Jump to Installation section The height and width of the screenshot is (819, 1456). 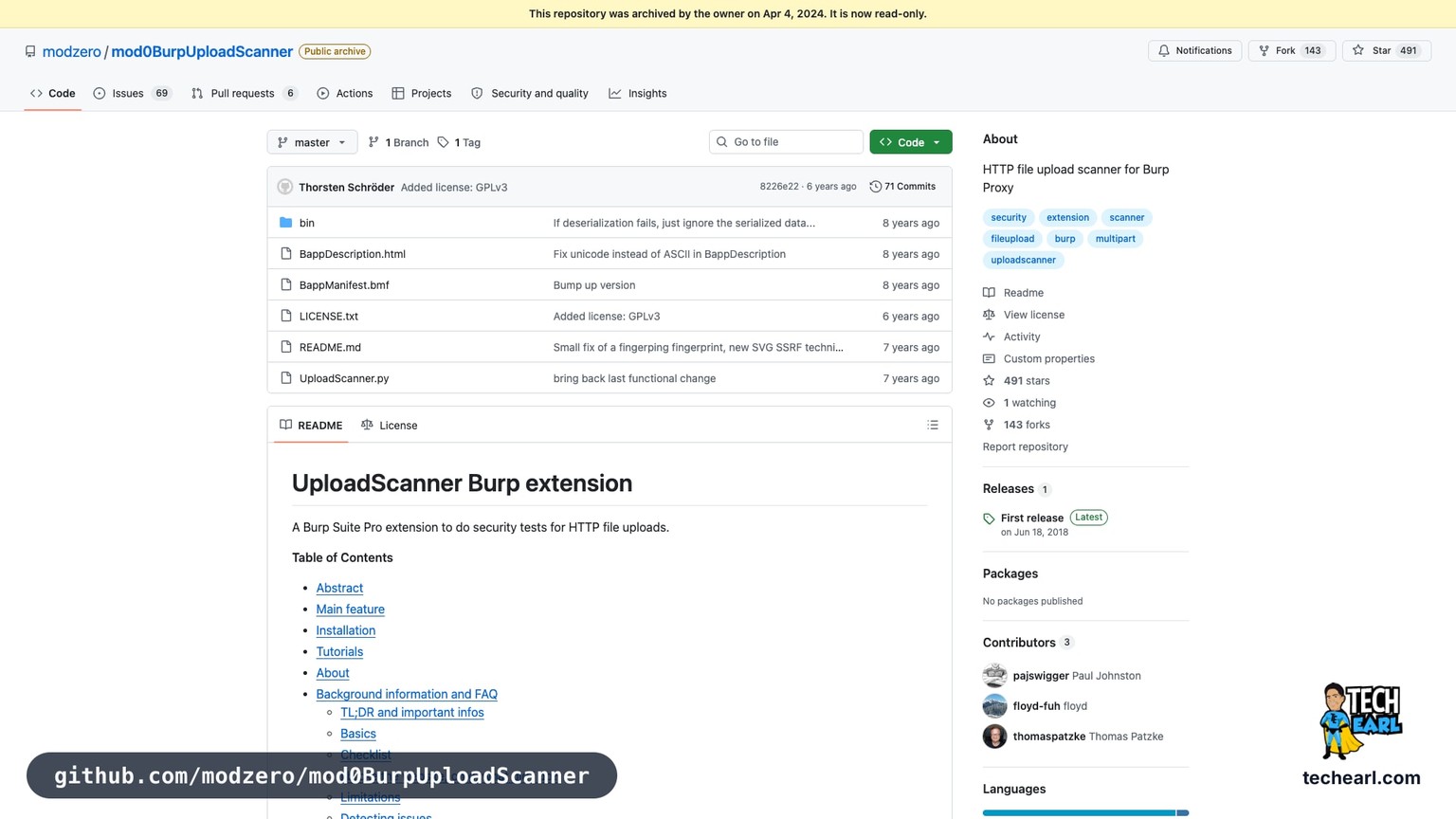point(345,630)
